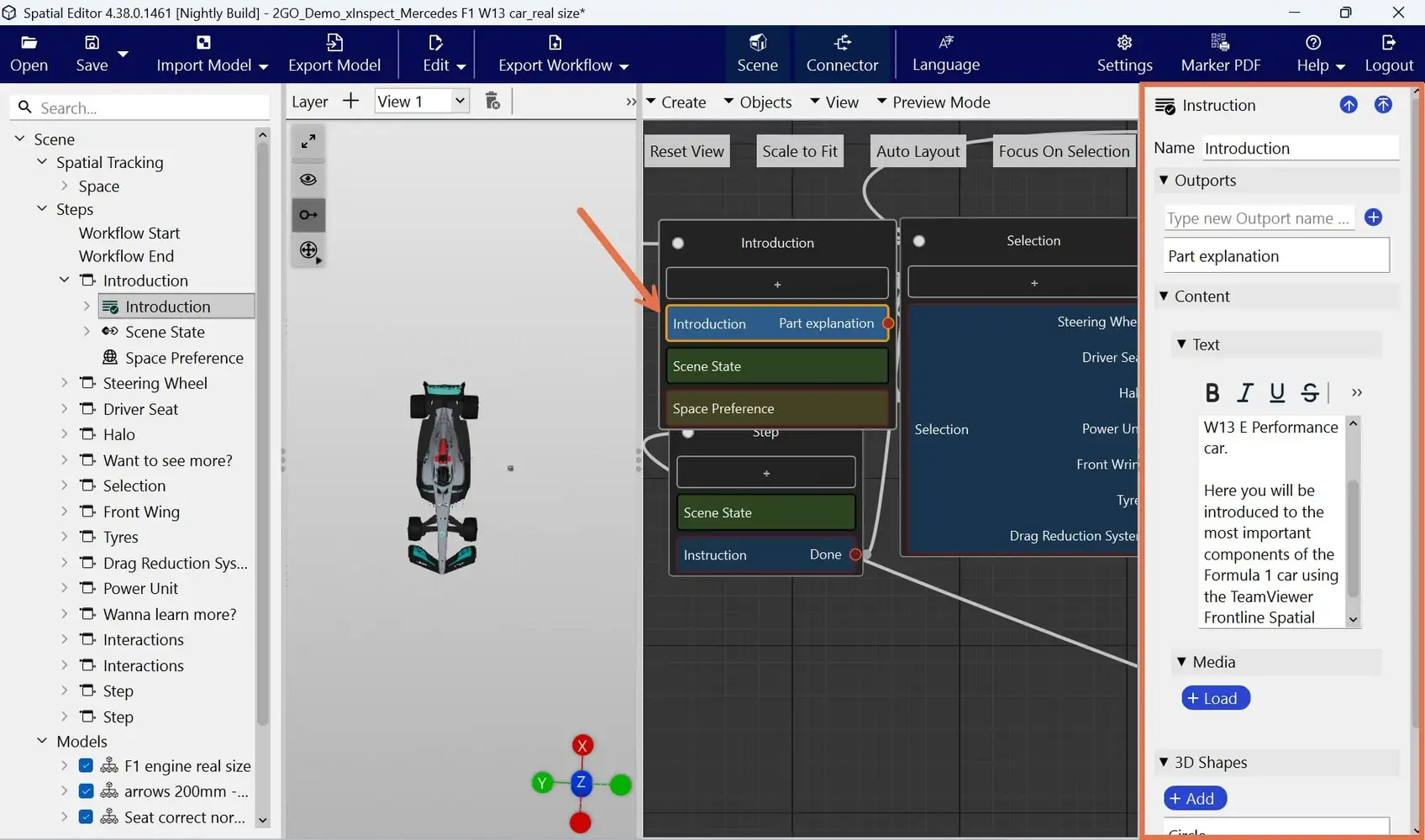Open the View menu in workflow pane
Screen dimensions: 1425x840
point(834,102)
